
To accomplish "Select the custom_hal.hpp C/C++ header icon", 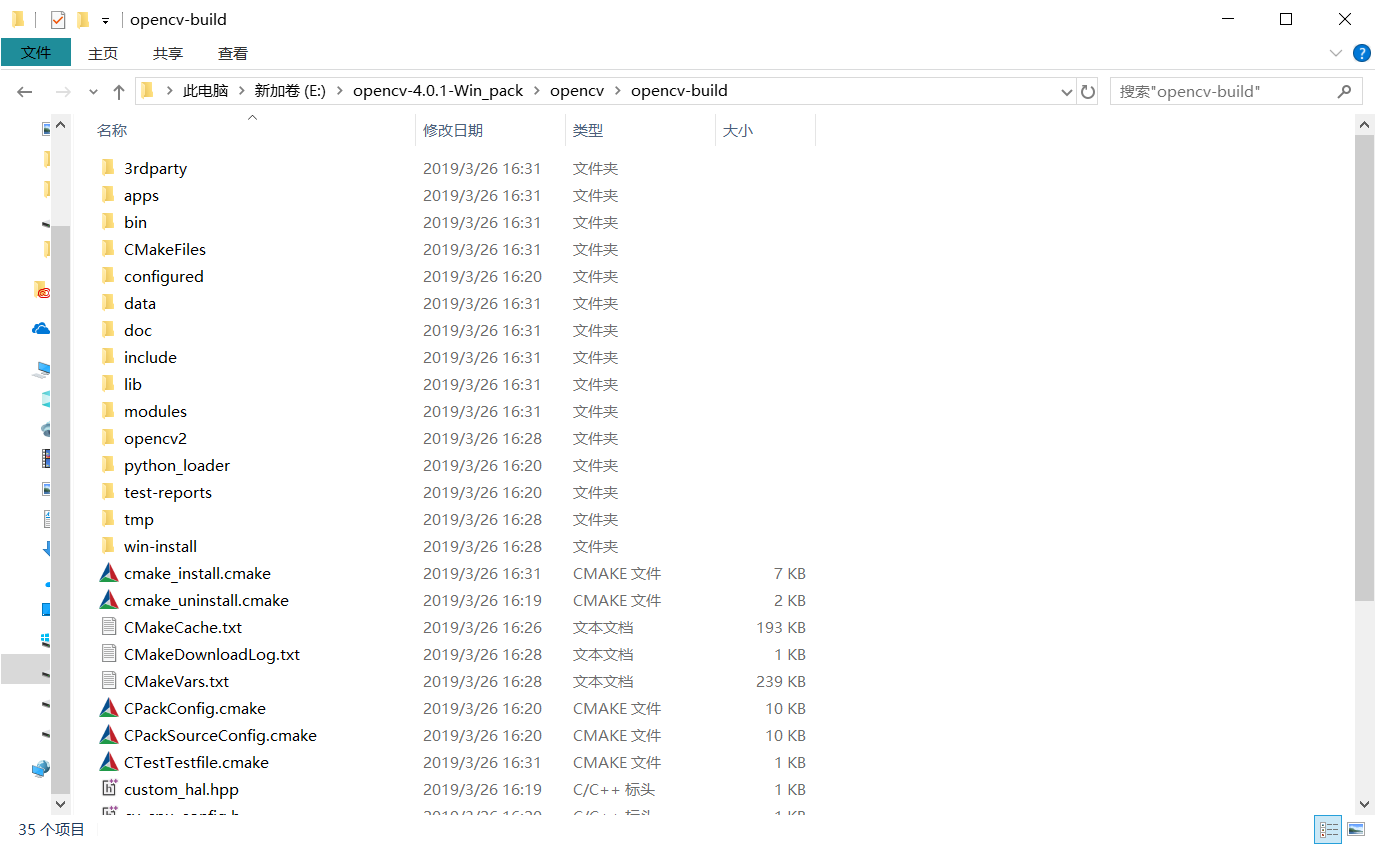I will click(x=109, y=789).
